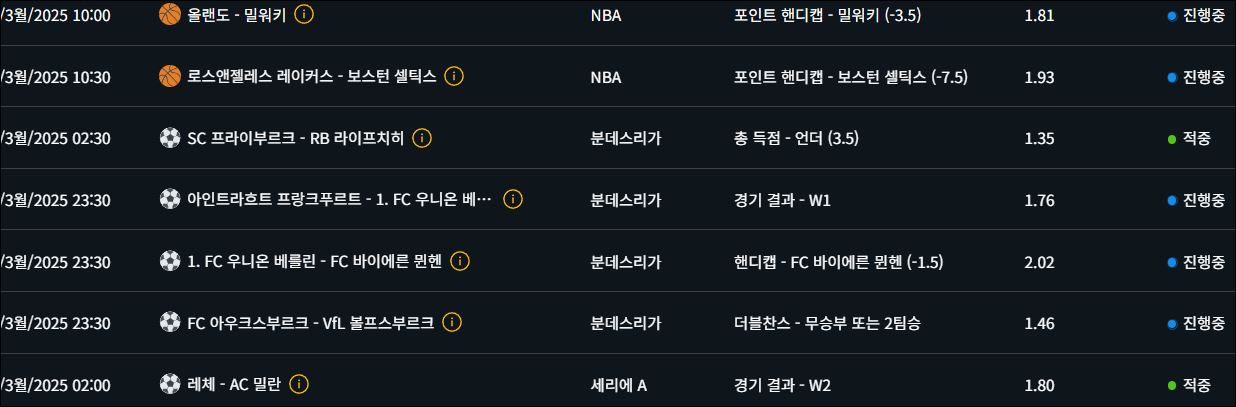The image size is (1236, 407).
Task: Click basketball icon on 레이커스 row
Action: [170, 76]
